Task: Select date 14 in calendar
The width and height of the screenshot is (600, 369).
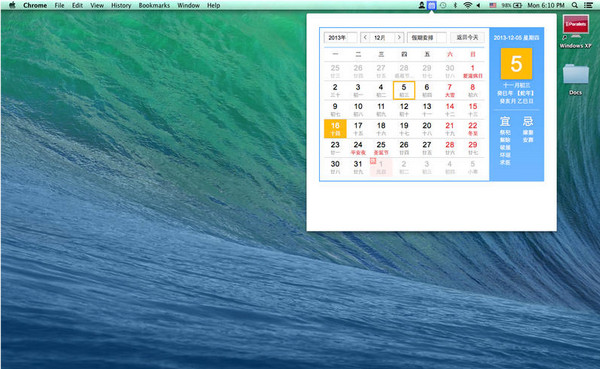Action: 450,109
